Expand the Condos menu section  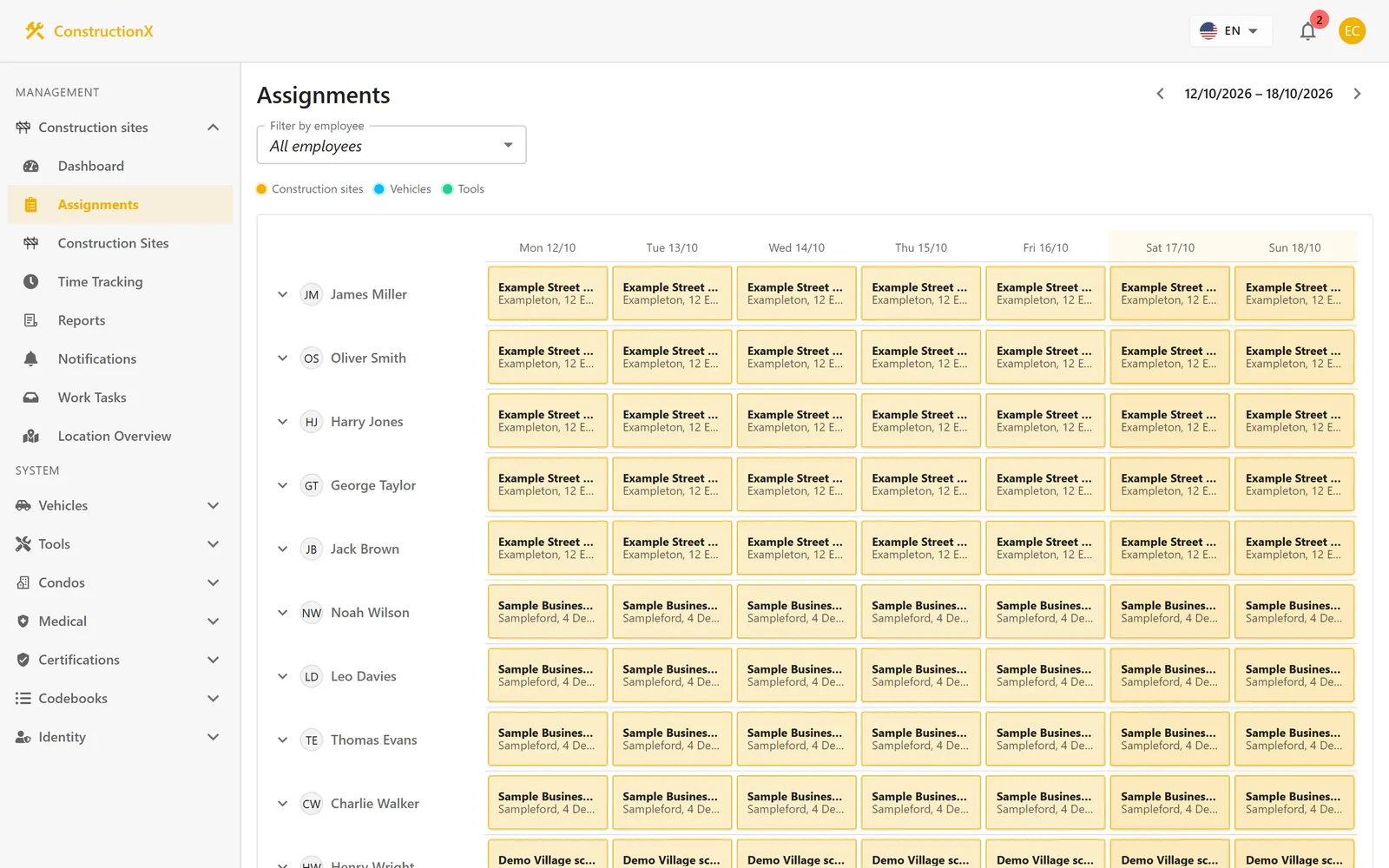(x=213, y=582)
